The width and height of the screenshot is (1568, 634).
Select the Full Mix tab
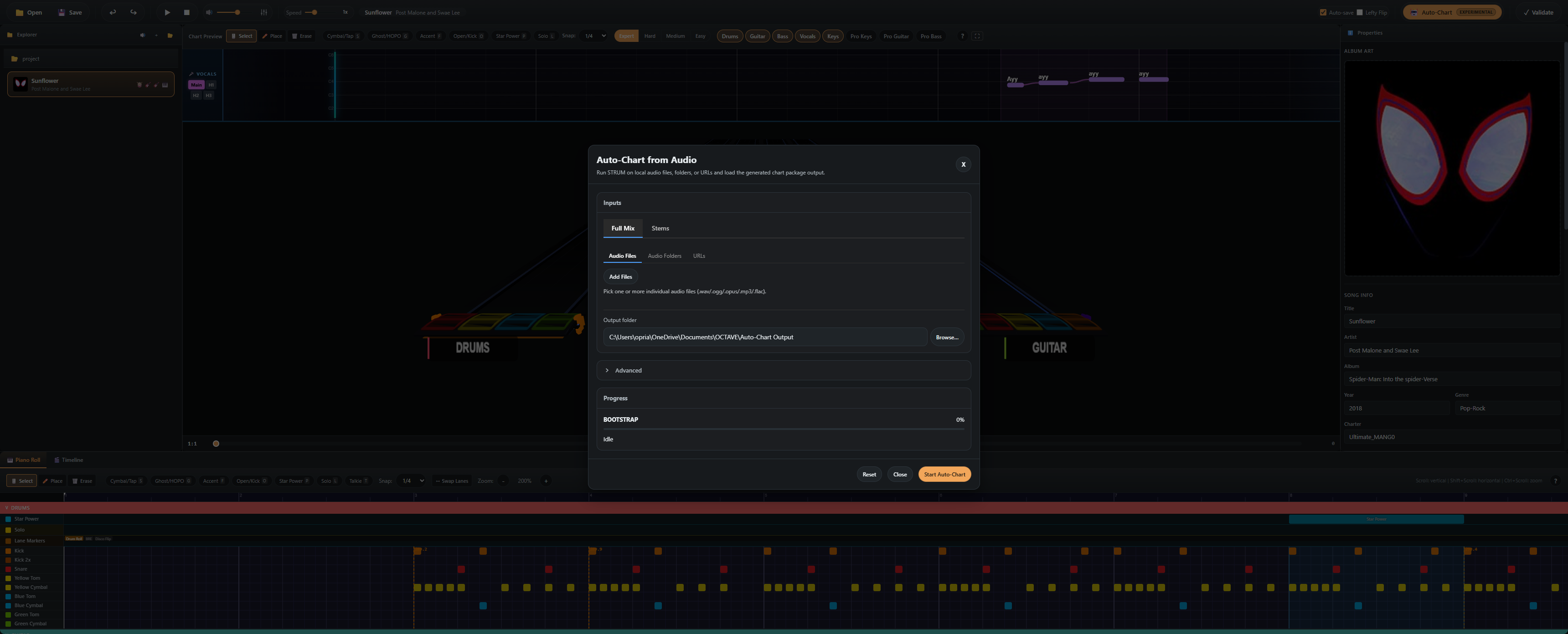click(x=623, y=228)
